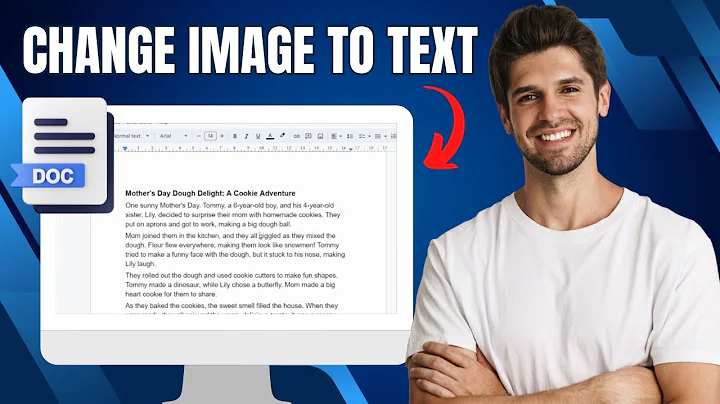
Task: Increase font size with plus button
Action: point(222,136)
